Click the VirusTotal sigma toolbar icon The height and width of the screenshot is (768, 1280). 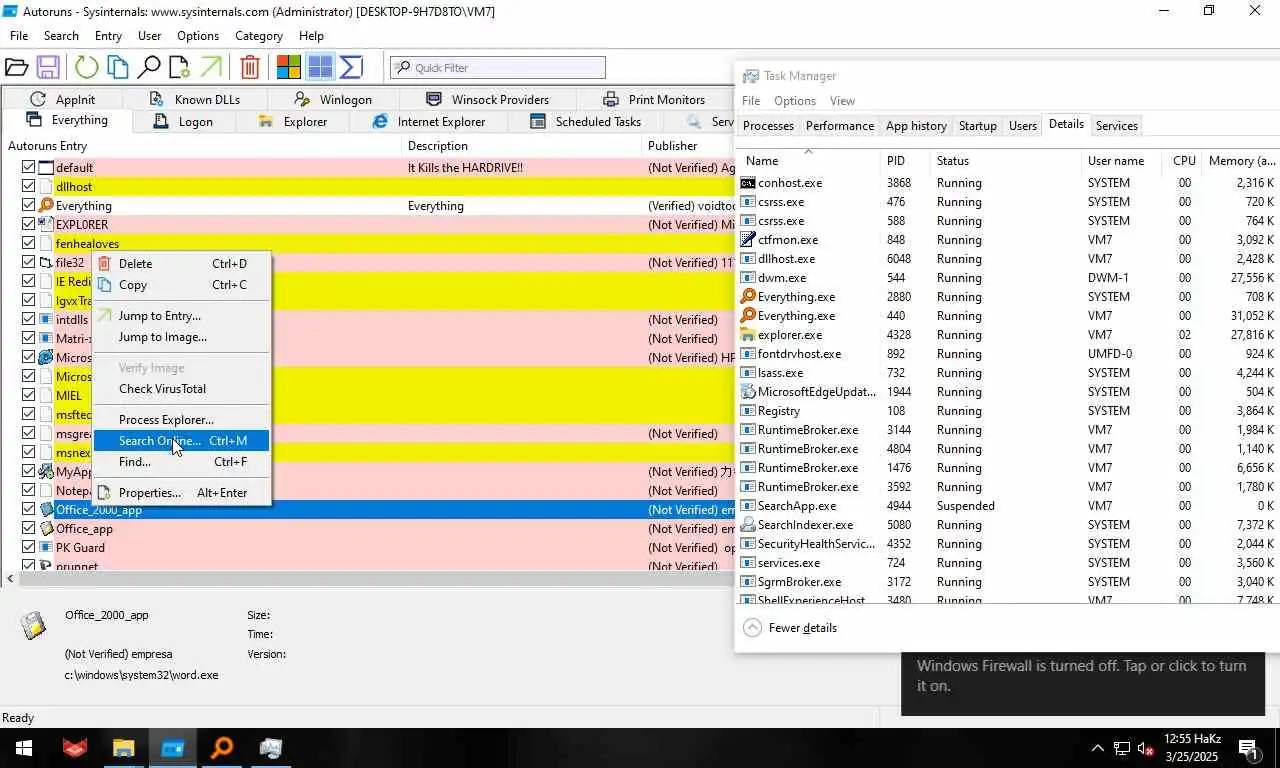click(351, 67)
